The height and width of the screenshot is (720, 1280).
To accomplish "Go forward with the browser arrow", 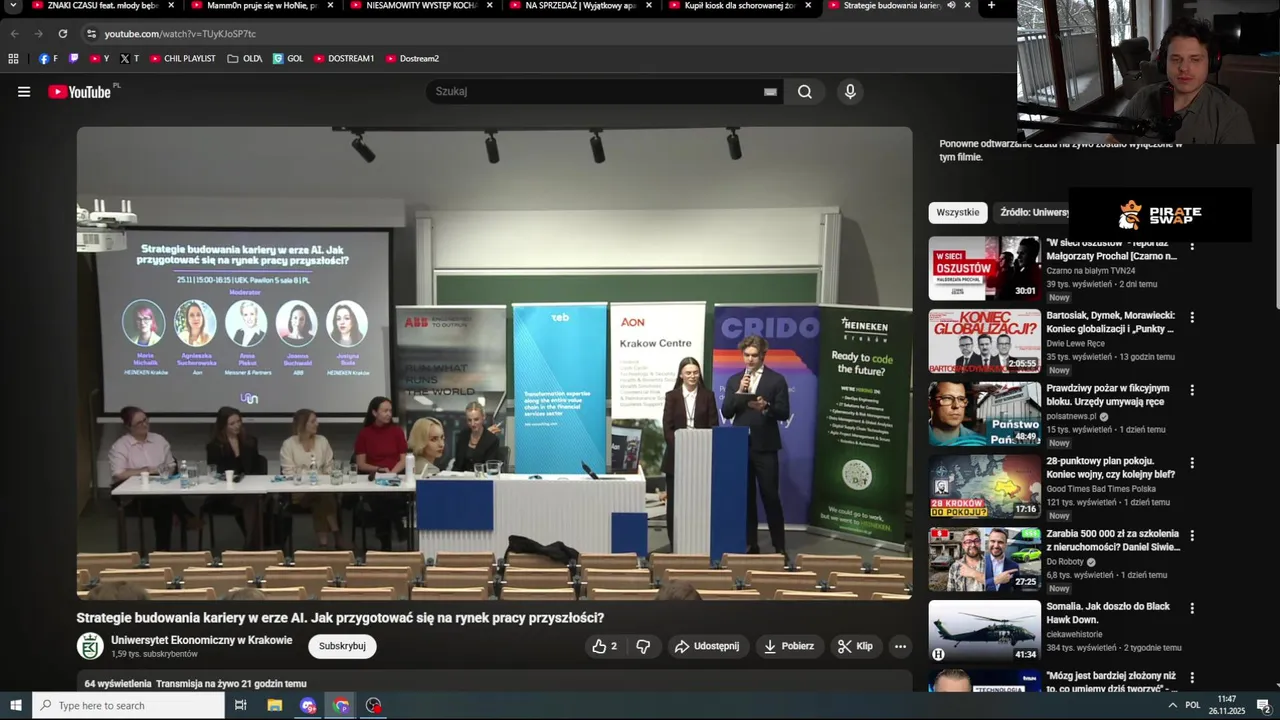I will (38, 34).
